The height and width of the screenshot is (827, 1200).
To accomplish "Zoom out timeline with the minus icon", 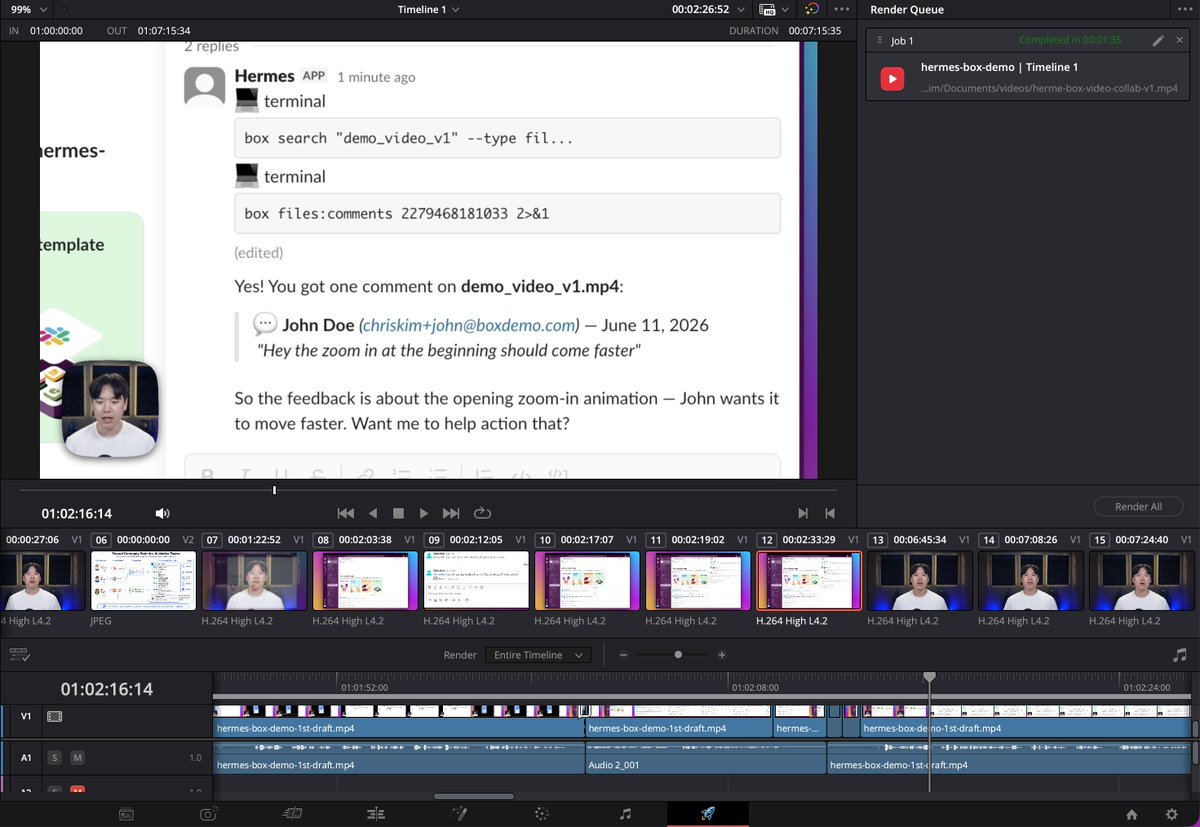I will click(x=623, y=655).
